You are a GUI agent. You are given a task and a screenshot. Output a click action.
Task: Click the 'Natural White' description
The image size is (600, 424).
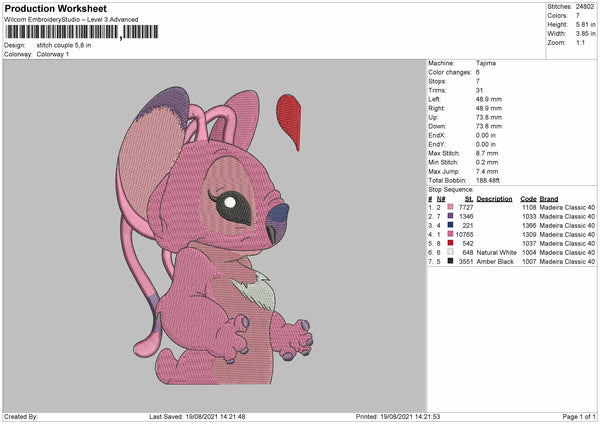pyautogui.click(x=496, y=253)
